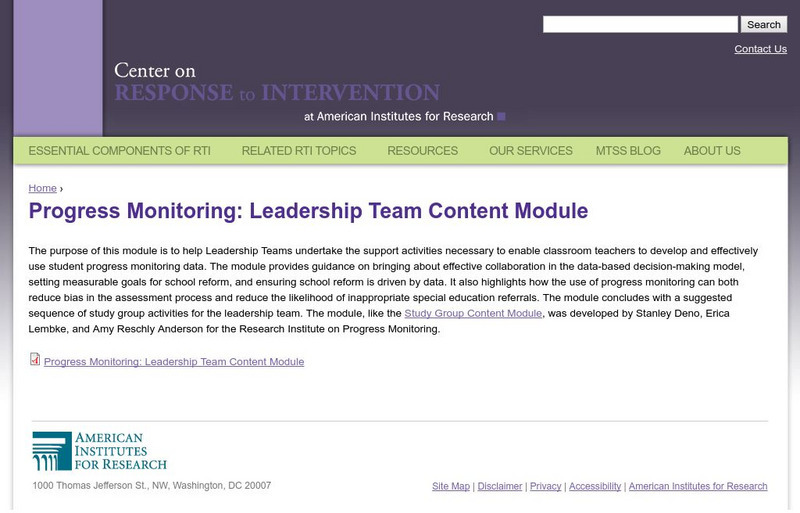The width and height of the screenshot is (800, 513).
Task: Open the Resources menu item
Action: (422, 151)
